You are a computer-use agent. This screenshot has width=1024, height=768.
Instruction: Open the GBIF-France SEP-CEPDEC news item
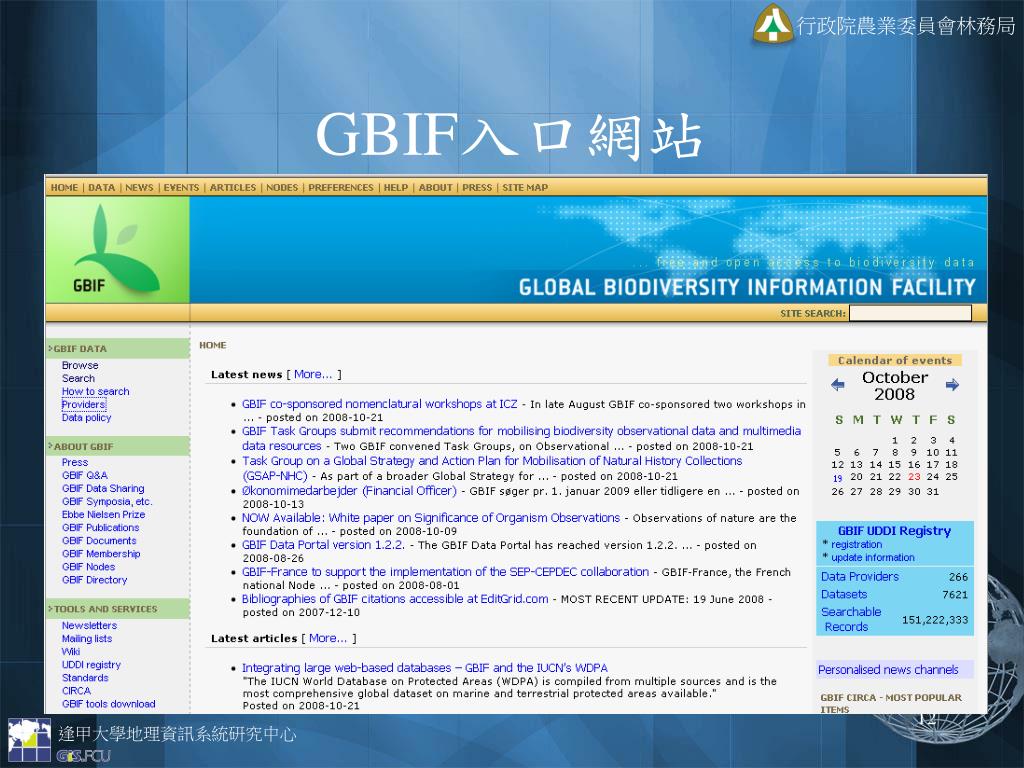click(x=445, y=571)
